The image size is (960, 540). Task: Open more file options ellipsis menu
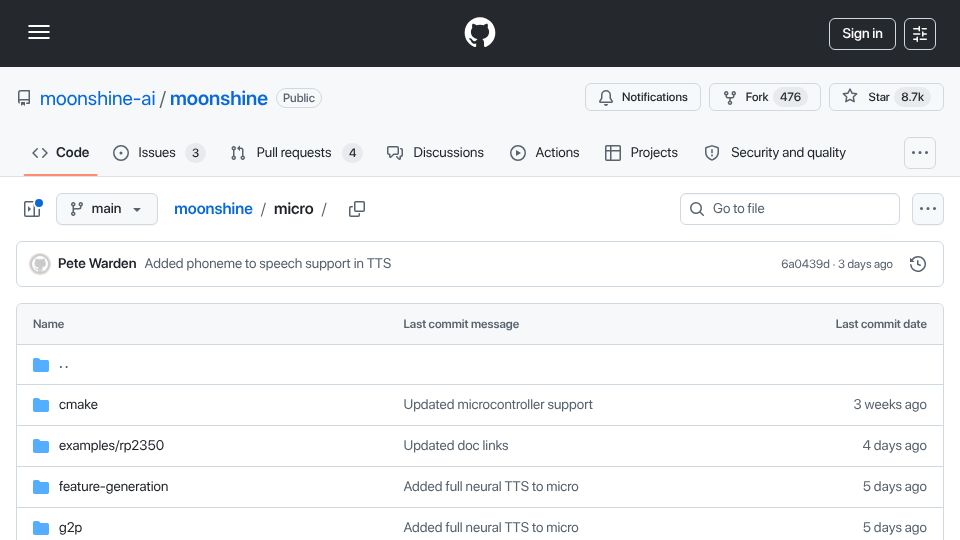[x=928, y=209]
